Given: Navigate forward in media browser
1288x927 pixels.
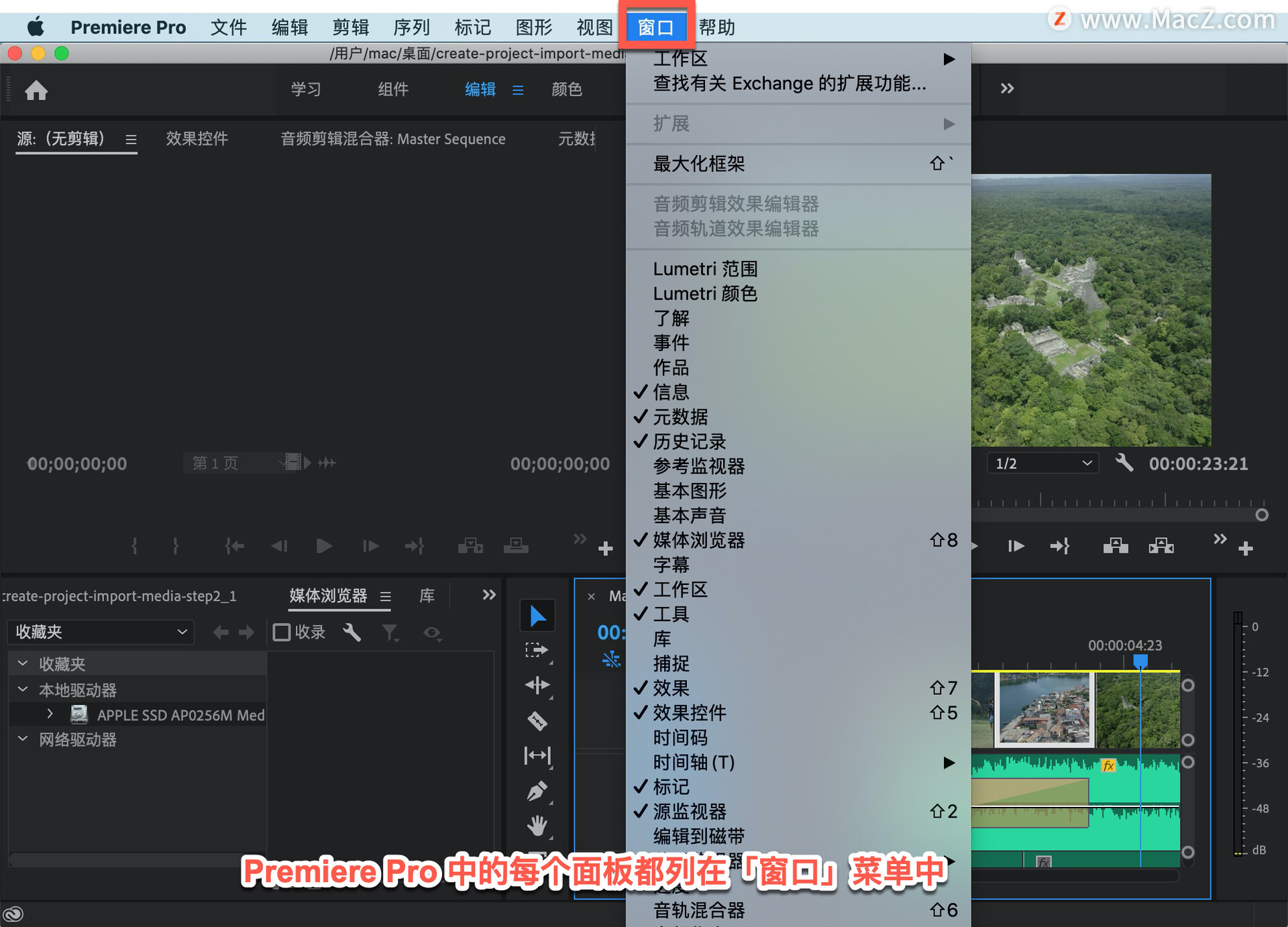Looking at the screenshot, I should [x=247, y=632].
